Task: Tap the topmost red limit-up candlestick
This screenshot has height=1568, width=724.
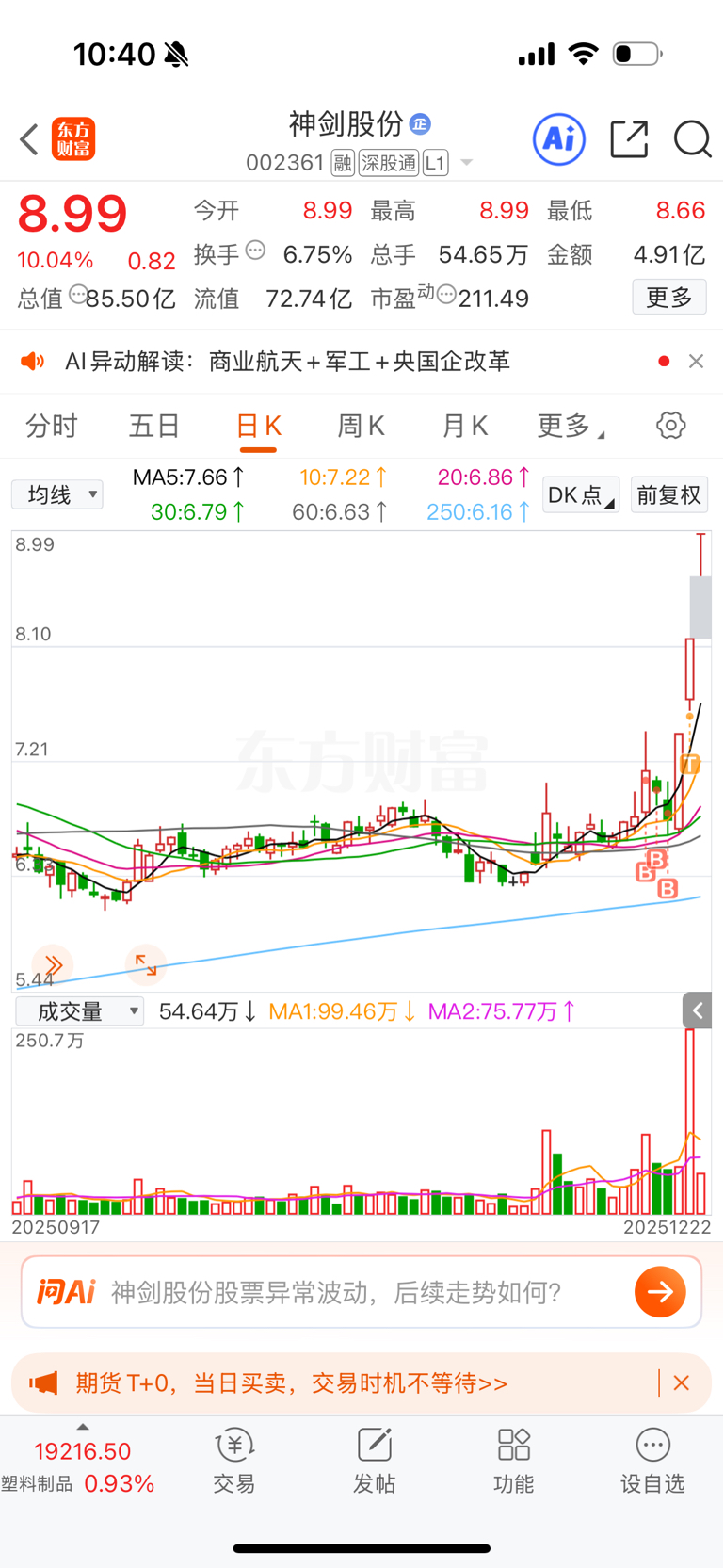Action: [700, 556]
